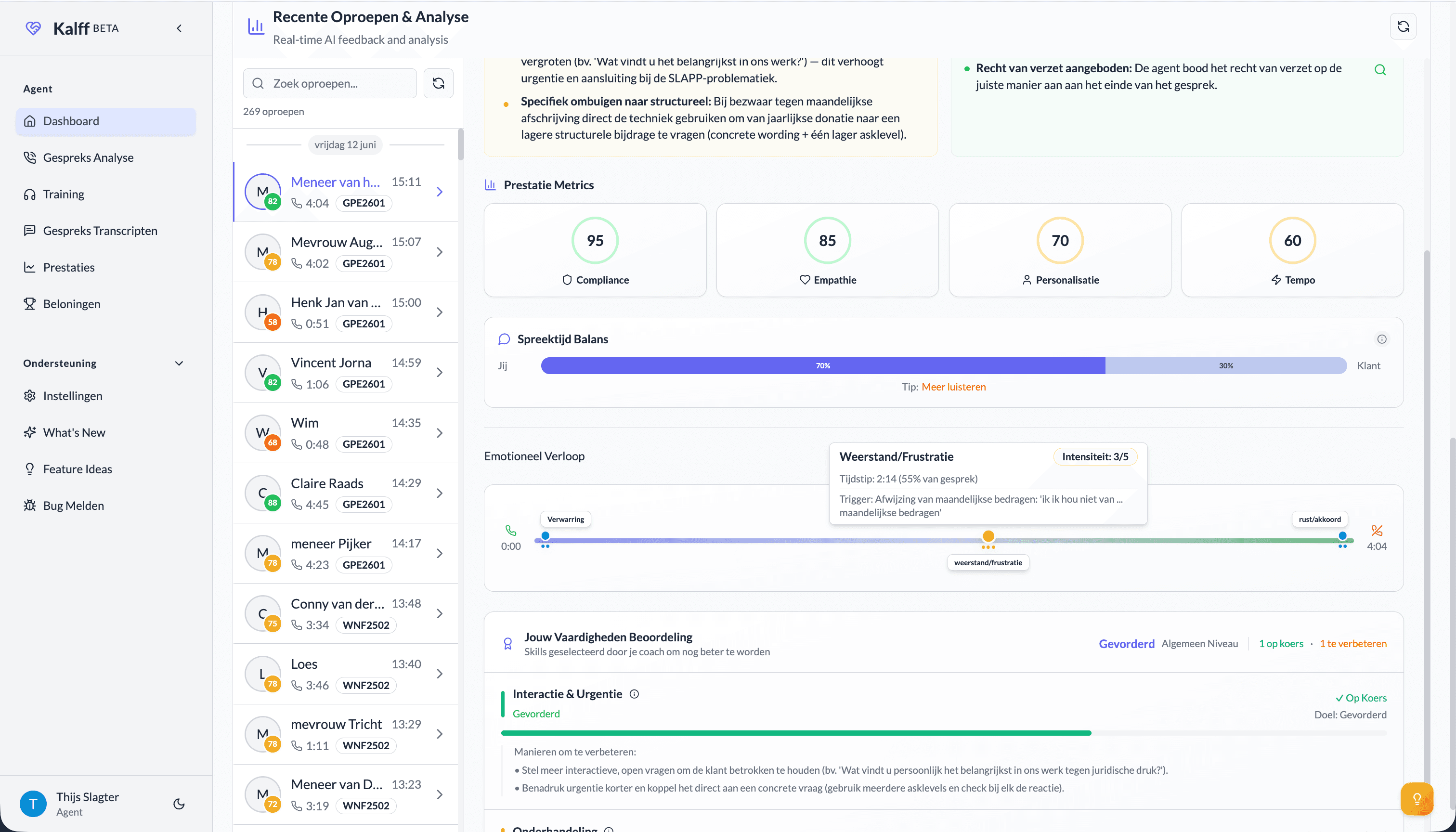
Task: Click the Bug Melden bug icon
Action: click(x=30, y=505)
